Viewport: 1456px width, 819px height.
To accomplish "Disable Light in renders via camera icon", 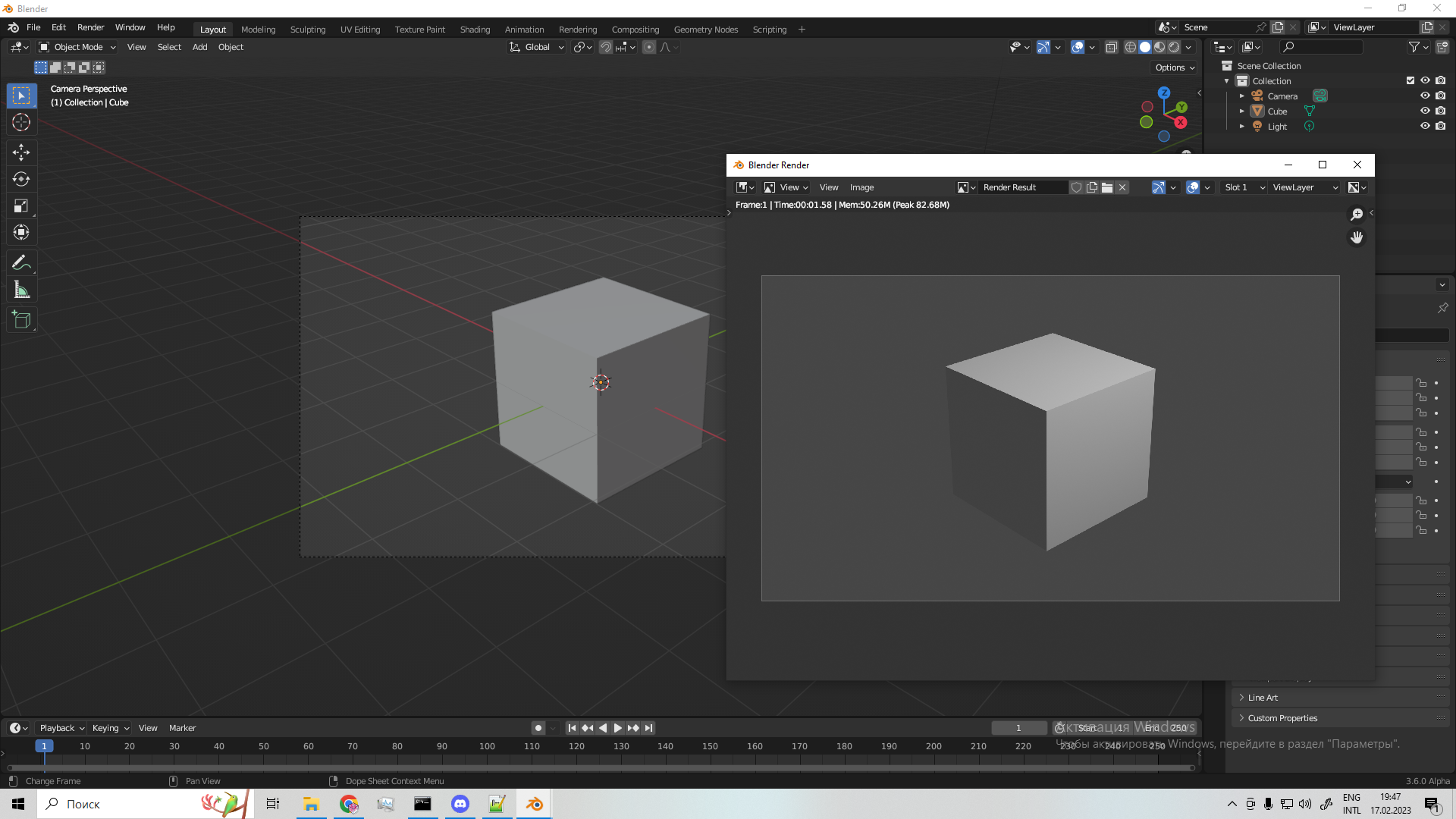I will (x=1440, y=126).
